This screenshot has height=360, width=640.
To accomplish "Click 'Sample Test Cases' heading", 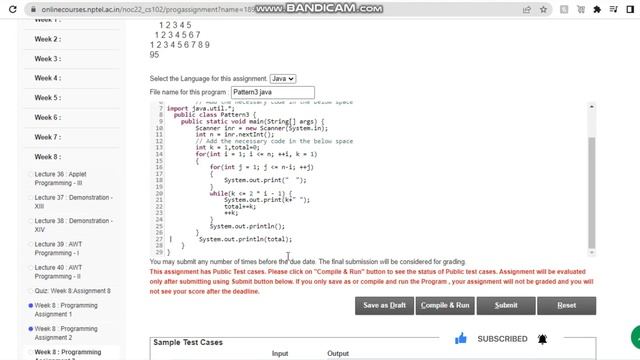I will (188, 342).
